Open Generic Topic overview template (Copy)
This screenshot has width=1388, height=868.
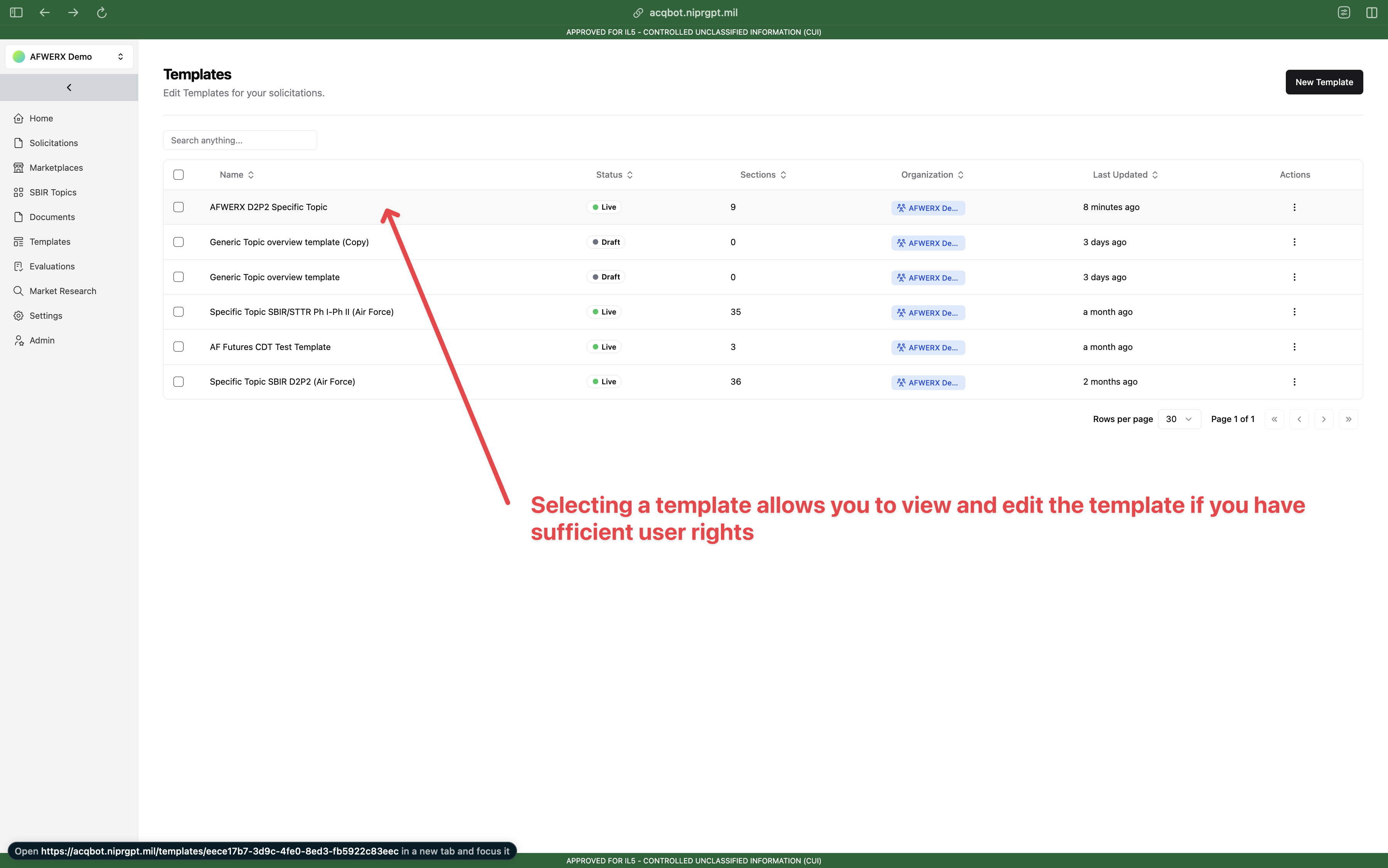click(289, 242)
